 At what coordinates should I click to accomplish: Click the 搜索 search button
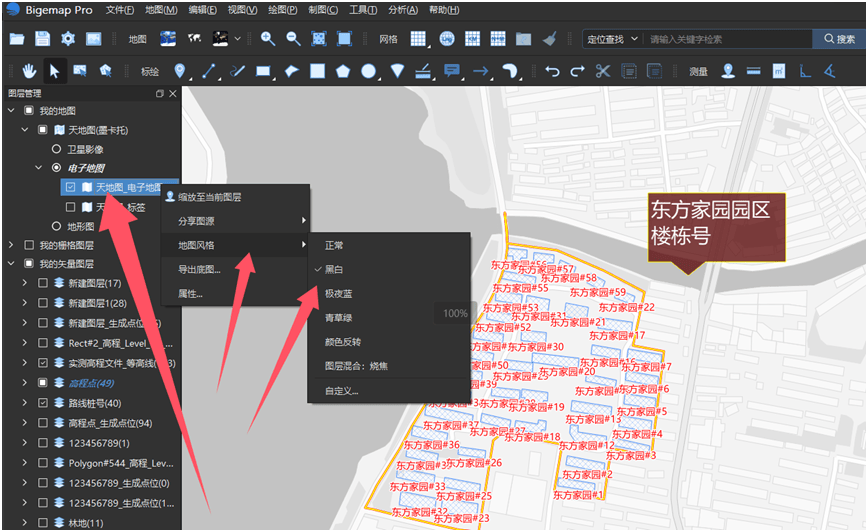pyautogui.click(x=839, y=39)
